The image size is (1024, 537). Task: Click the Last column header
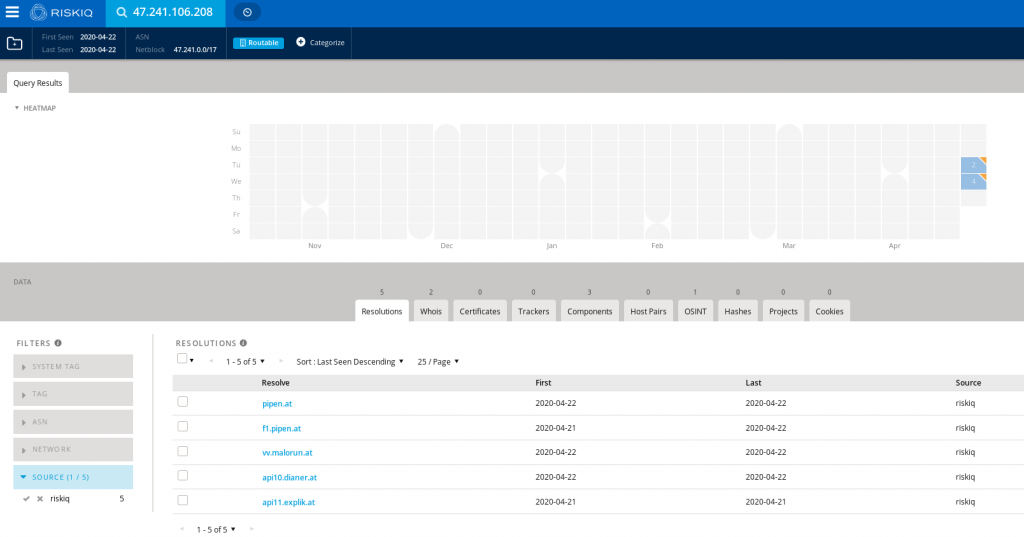coord(754,383)
